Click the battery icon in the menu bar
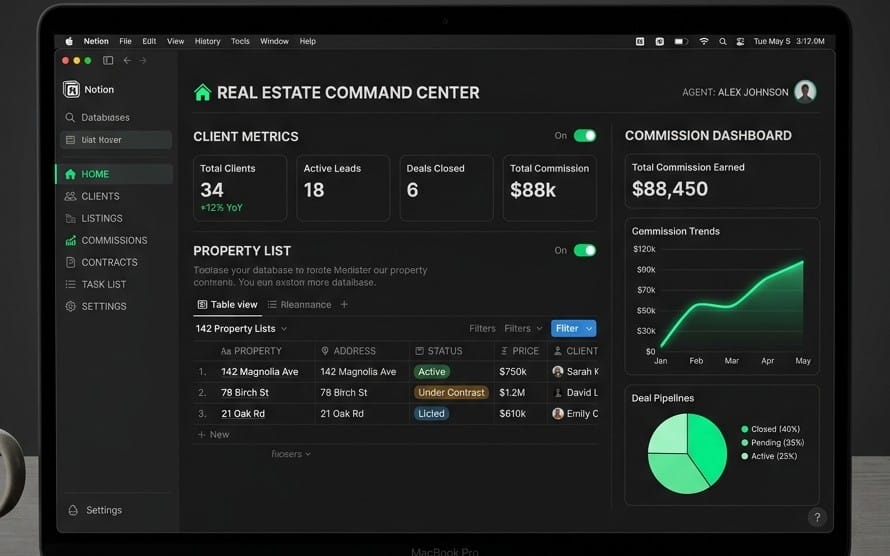This screenshot has width=890, height=556. pos(681,41)
